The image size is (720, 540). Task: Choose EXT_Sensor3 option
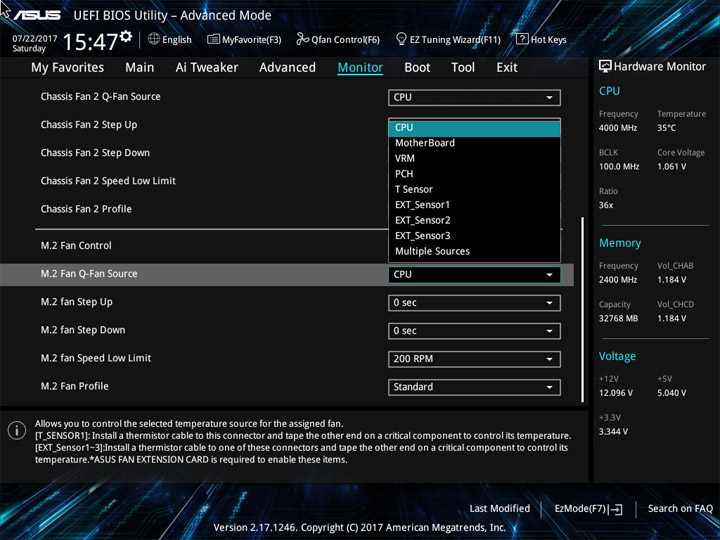click(x=474, y=236)
